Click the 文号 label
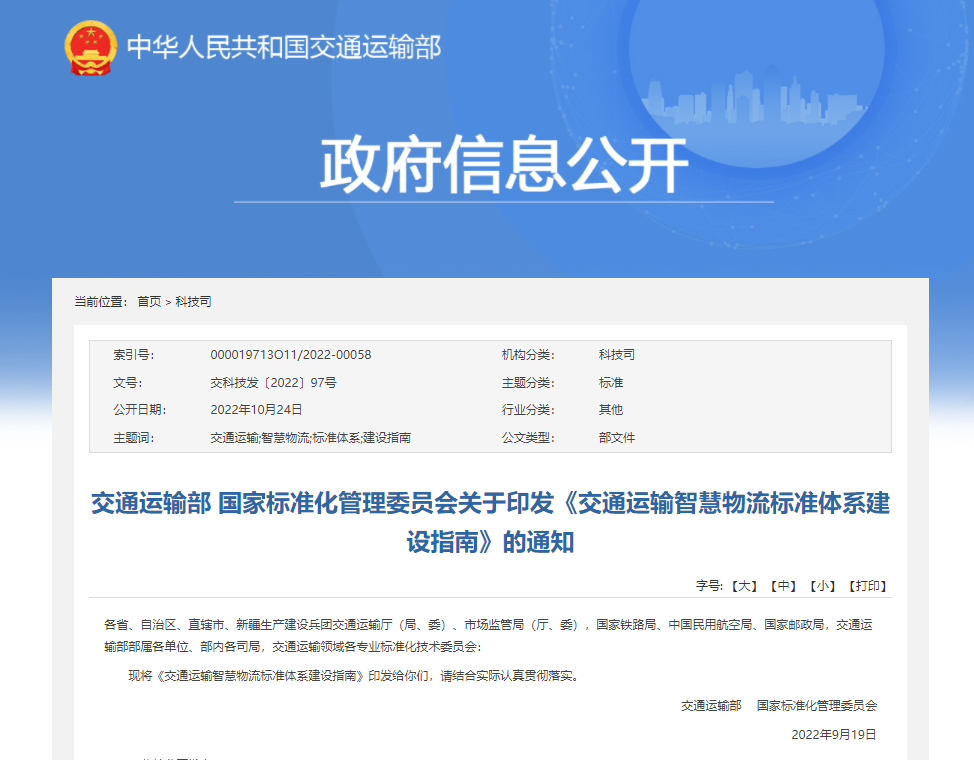974x760 pixels. point(127,383)
